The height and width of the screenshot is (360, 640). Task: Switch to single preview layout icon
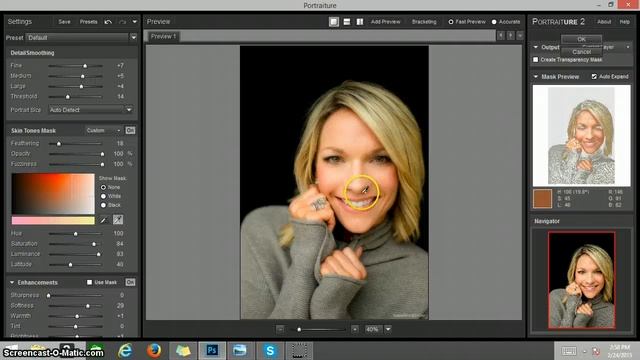[333, 22]
